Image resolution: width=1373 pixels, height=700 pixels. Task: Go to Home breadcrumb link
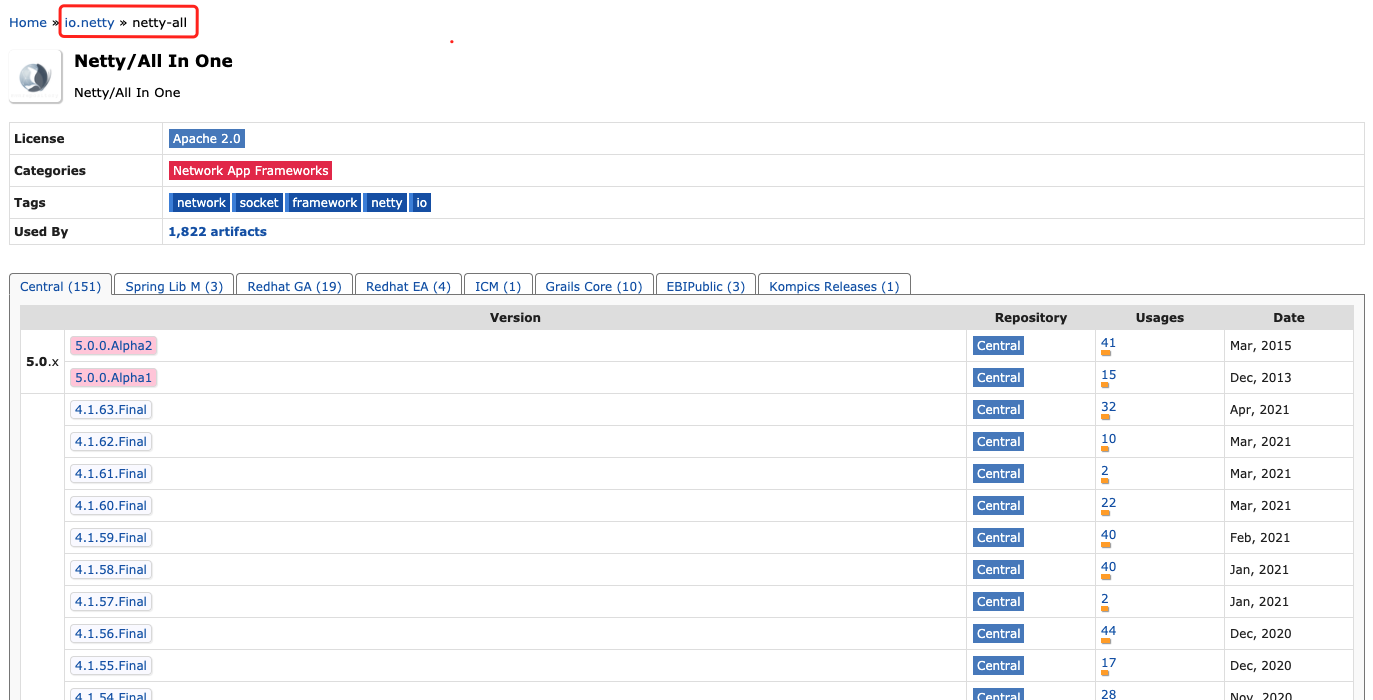click(x=28, y=22)
